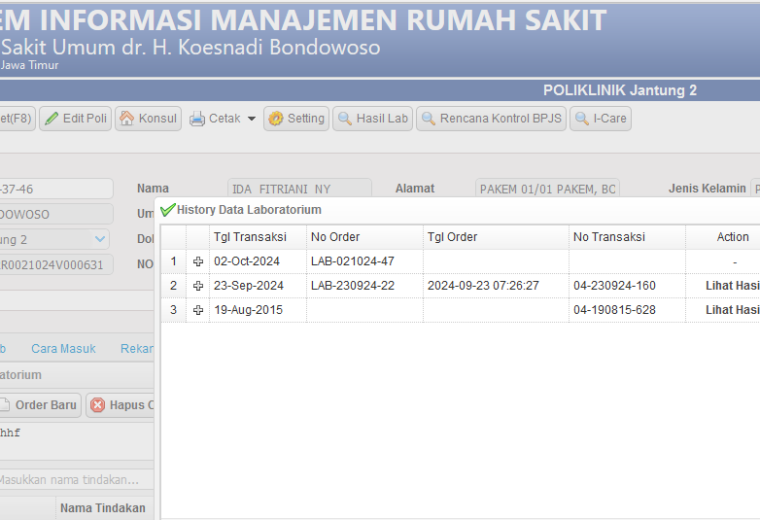This screenshot has width=760, height=520.
Task: Expand row 1 dated 02-Oct-2024
Action: pyautogui.click(x=198, y=262)
